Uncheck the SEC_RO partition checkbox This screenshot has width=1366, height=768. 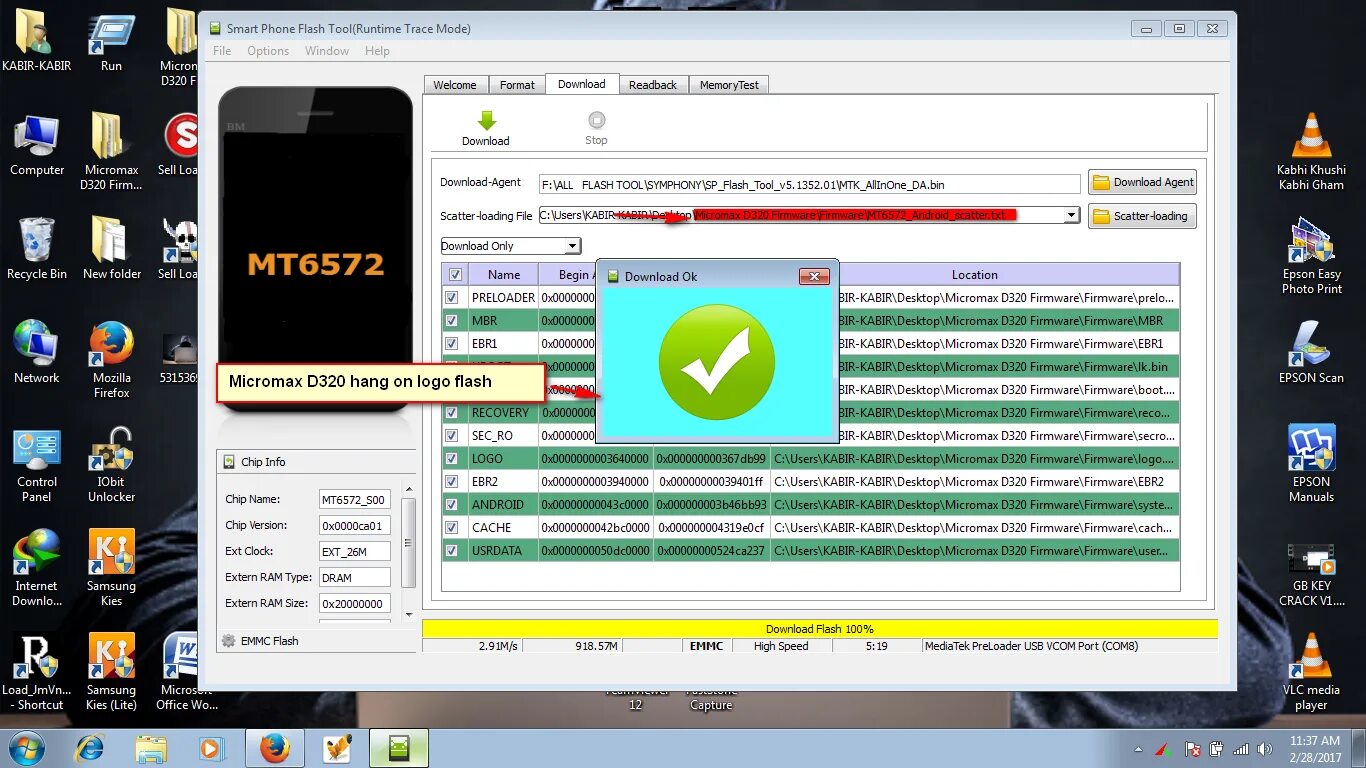click(452, 435)
